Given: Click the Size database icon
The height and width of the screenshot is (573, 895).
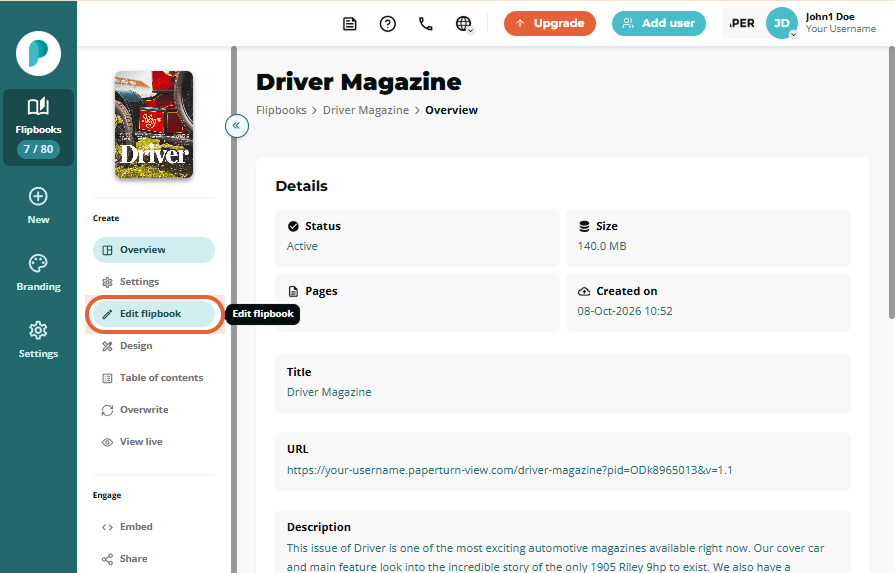Looking at the screenshot, I should coord(584,227).
